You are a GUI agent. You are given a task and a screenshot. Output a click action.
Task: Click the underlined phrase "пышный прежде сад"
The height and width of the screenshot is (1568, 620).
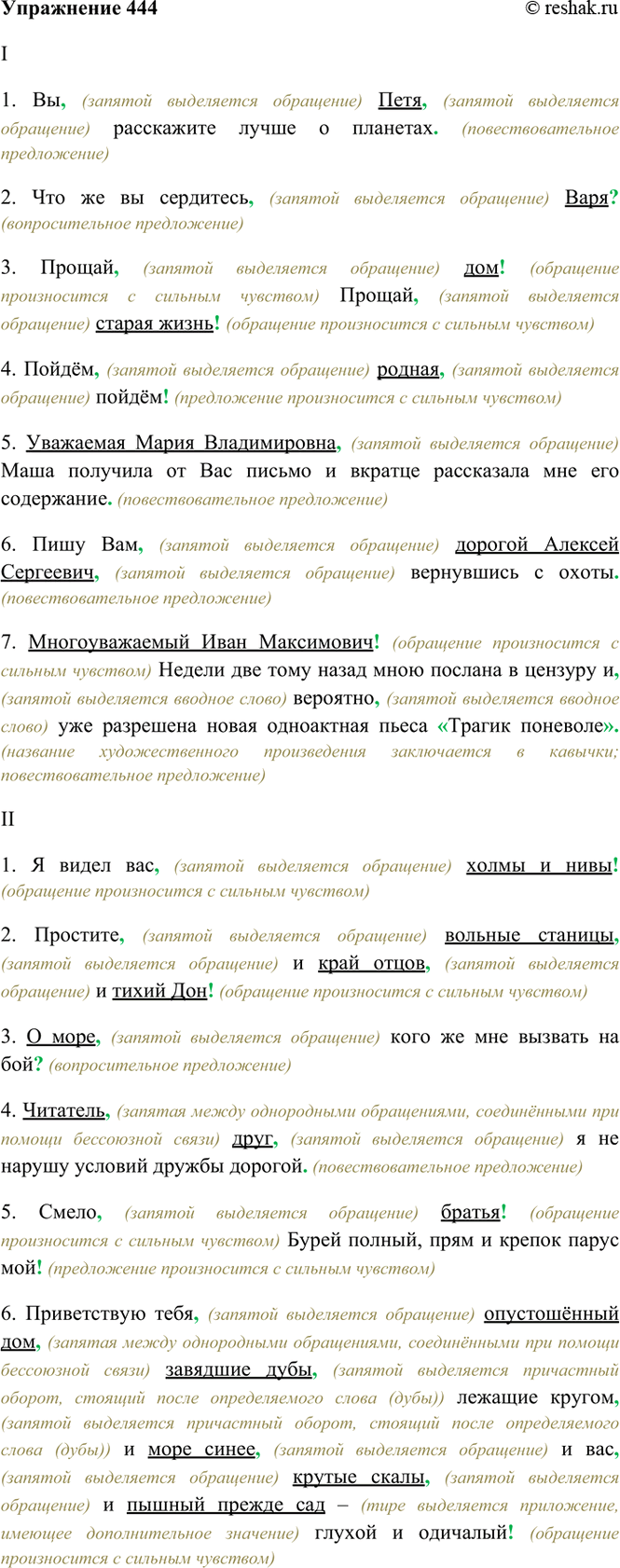click(226, 1506)
